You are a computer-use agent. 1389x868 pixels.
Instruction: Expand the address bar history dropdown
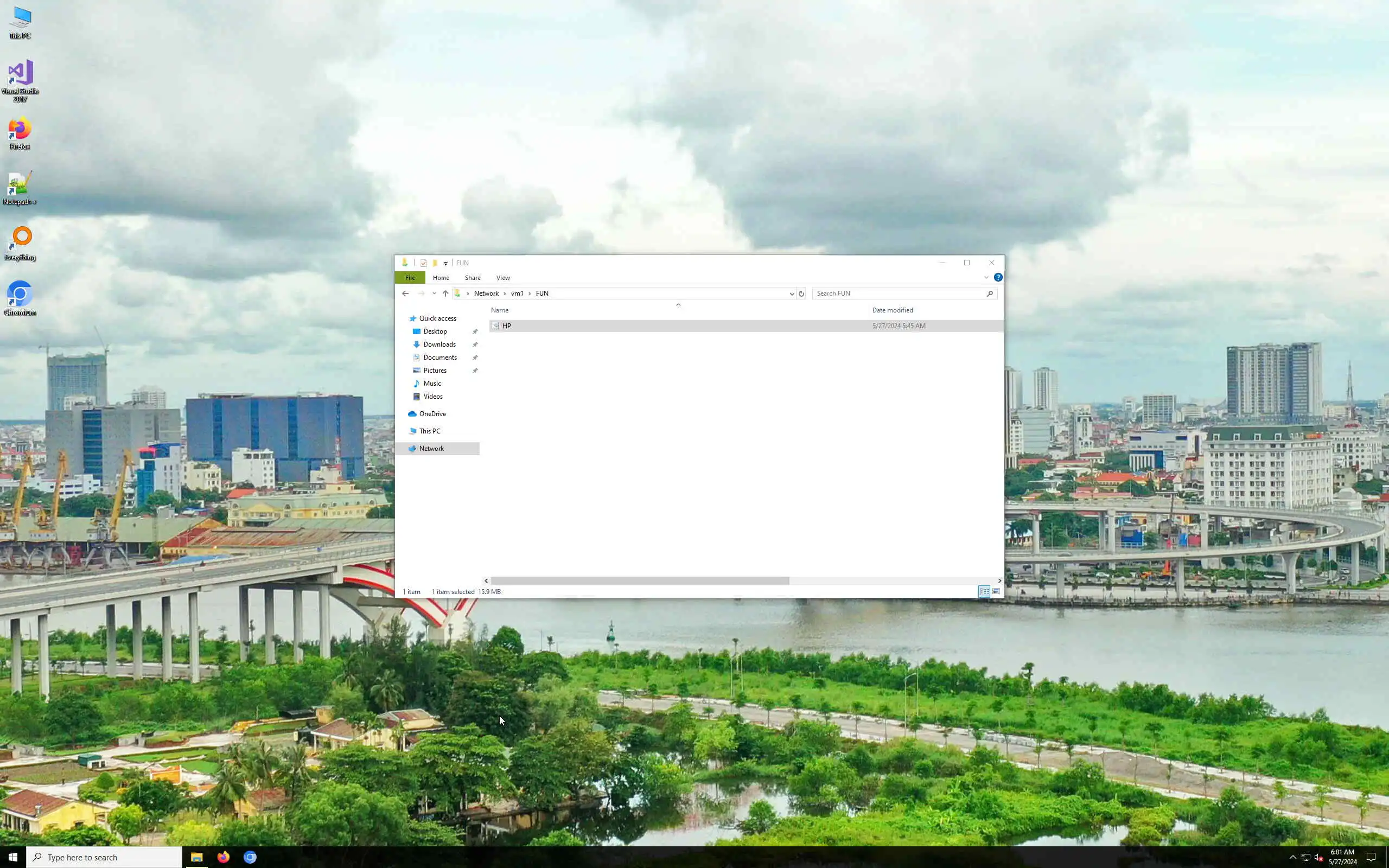(792, 293)
